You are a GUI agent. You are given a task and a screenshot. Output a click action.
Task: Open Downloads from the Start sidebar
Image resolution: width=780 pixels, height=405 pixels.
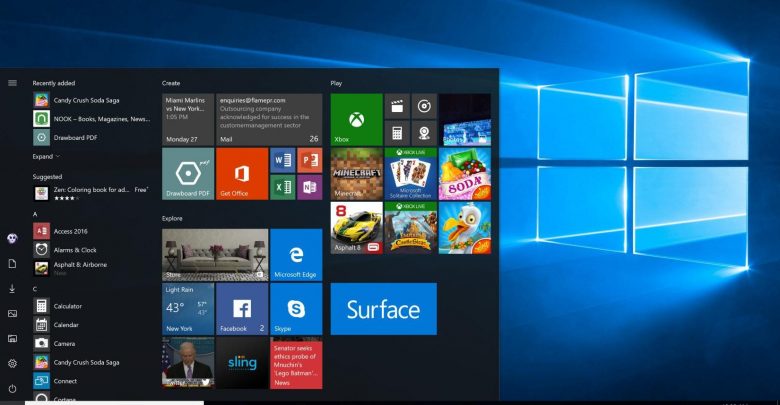click(12, 289)
